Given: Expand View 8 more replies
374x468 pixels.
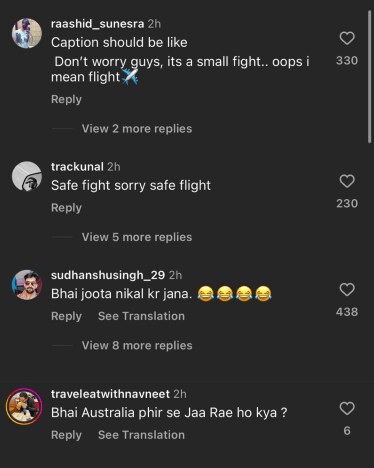Looking at the screenshot, I should click(137, 345).
